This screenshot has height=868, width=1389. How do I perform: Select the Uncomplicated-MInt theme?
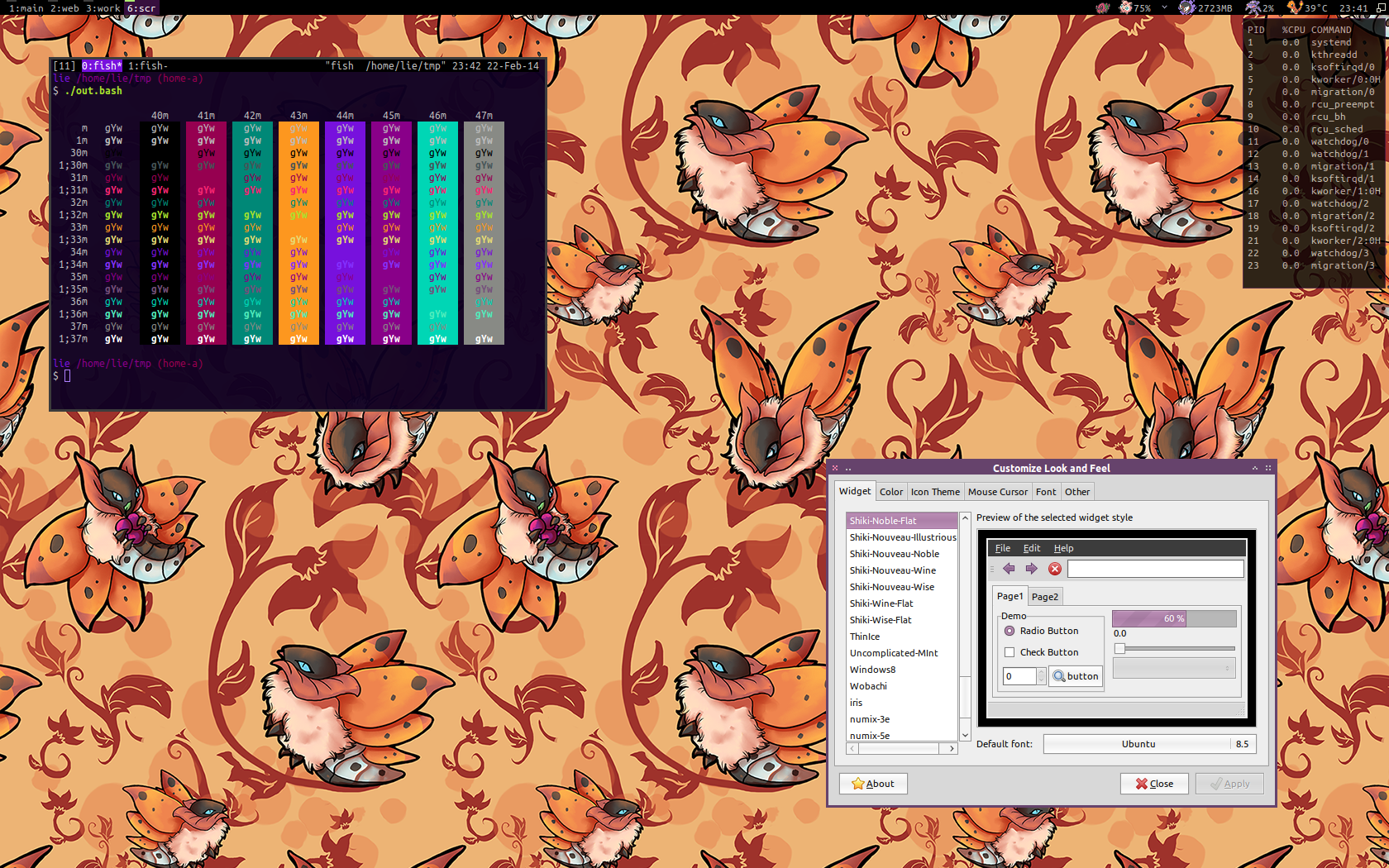pos(901,653)
